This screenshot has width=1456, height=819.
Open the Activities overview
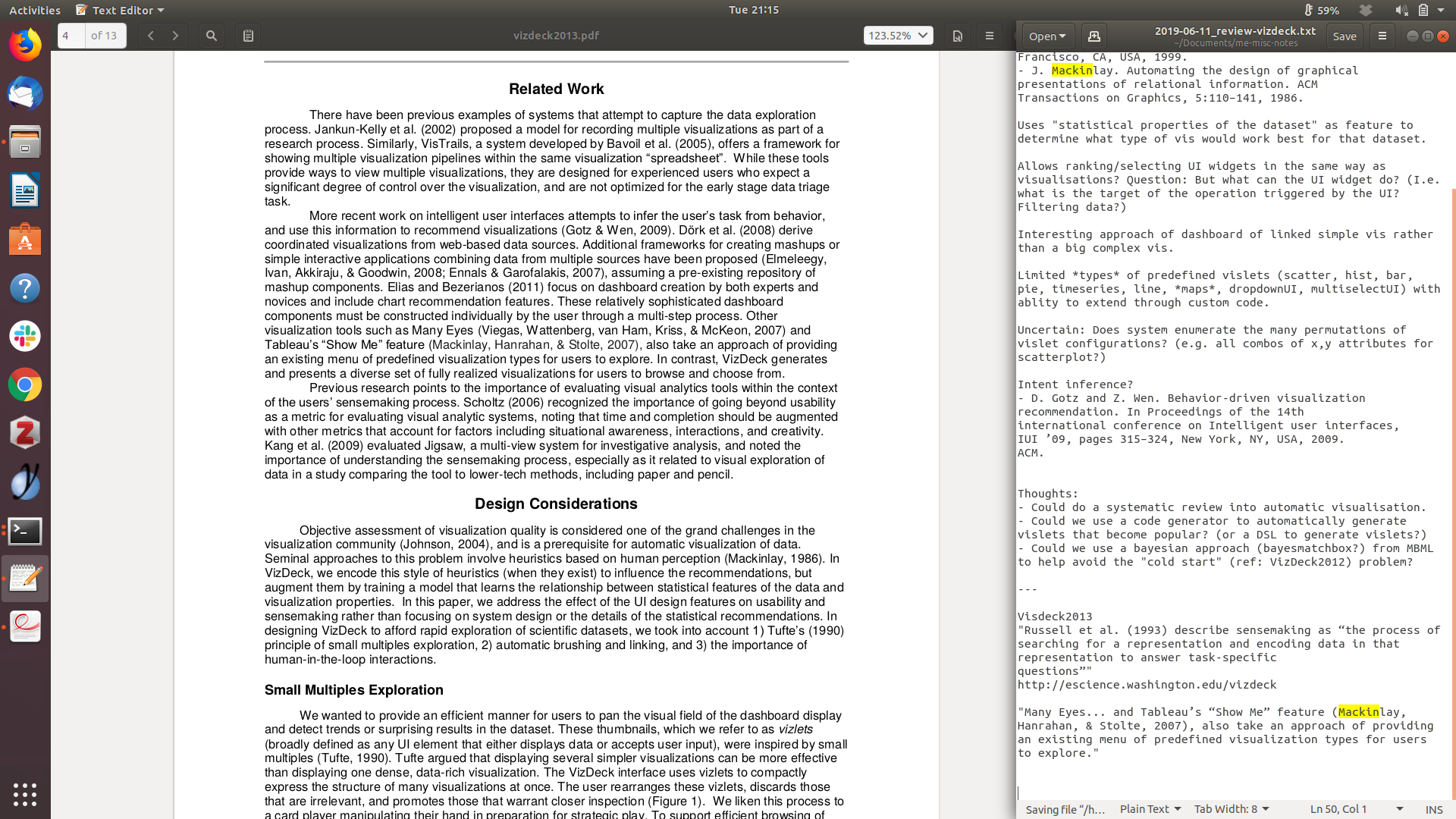(35, 10)
